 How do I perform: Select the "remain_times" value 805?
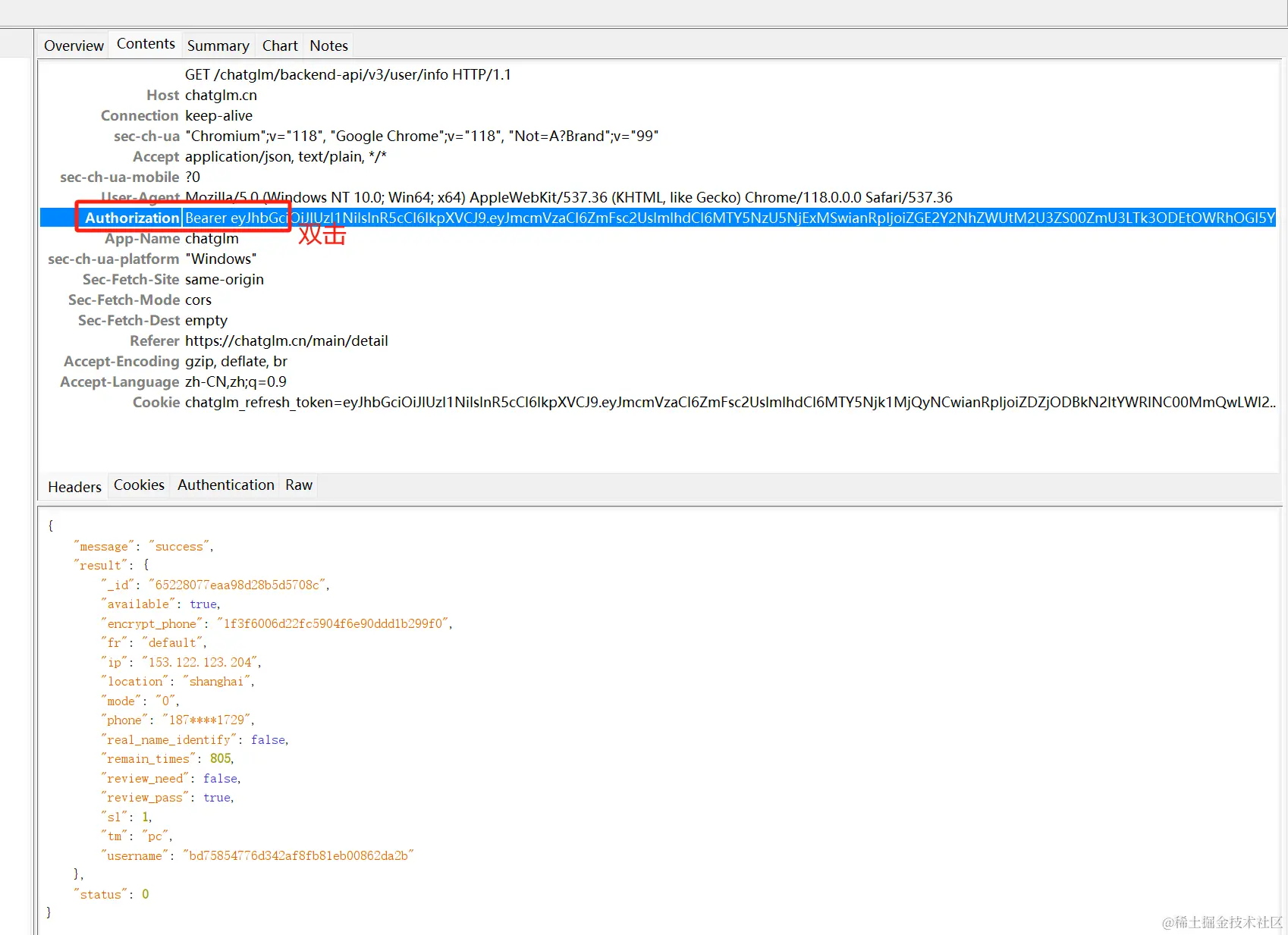click(221, 758)
